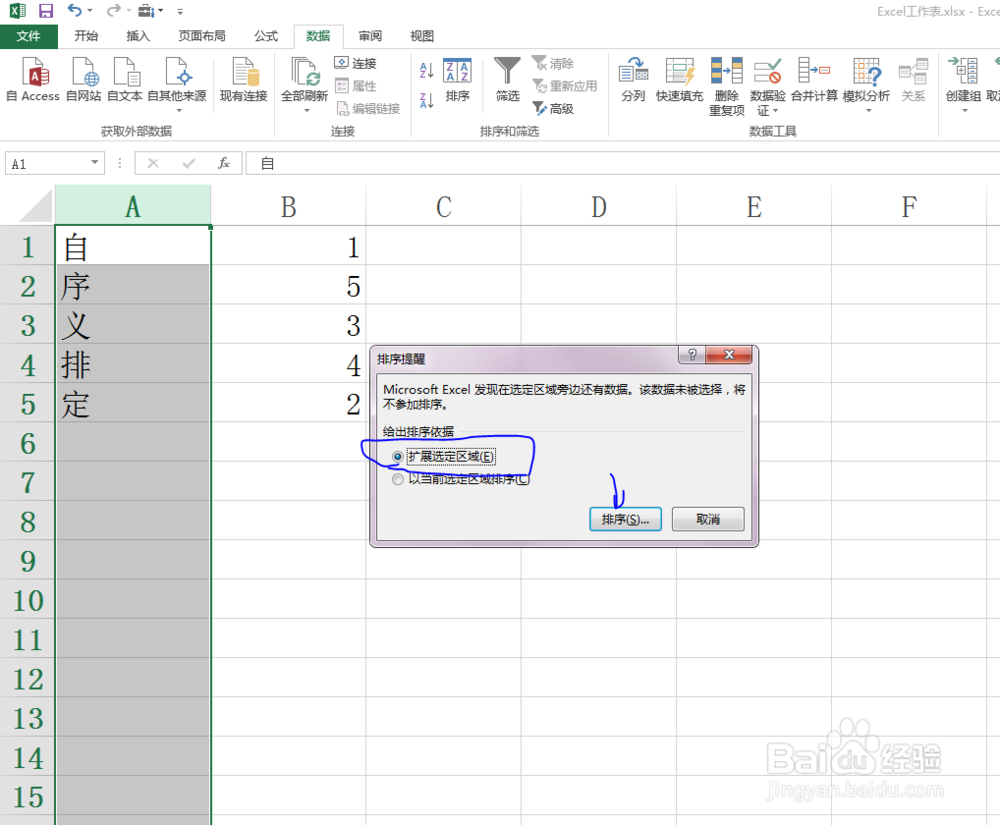Switch to Insert (插入) tab
Viewport: 1000px width, 825px height.
pyautogui.click(x=138, y=36)
